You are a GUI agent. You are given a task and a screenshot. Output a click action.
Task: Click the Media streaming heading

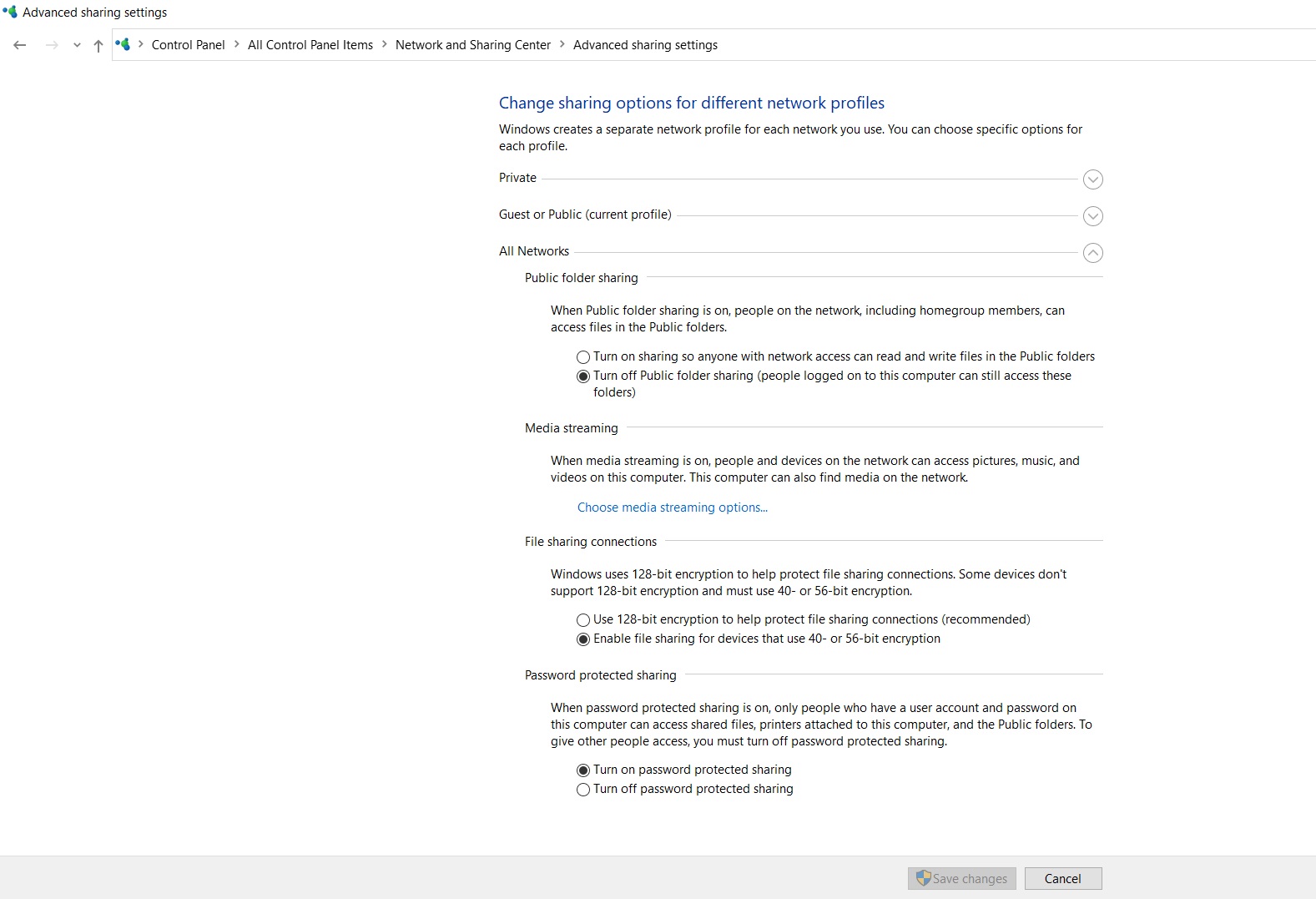[571, 428]
